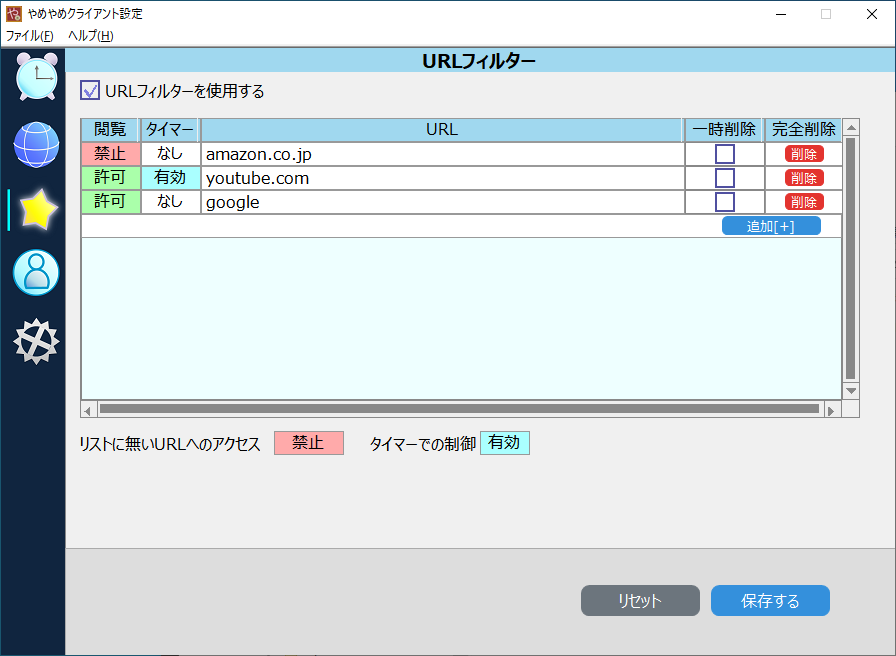Toggle 許可 browse status for google
Screen dimensions: 896x656
[110, 202]
